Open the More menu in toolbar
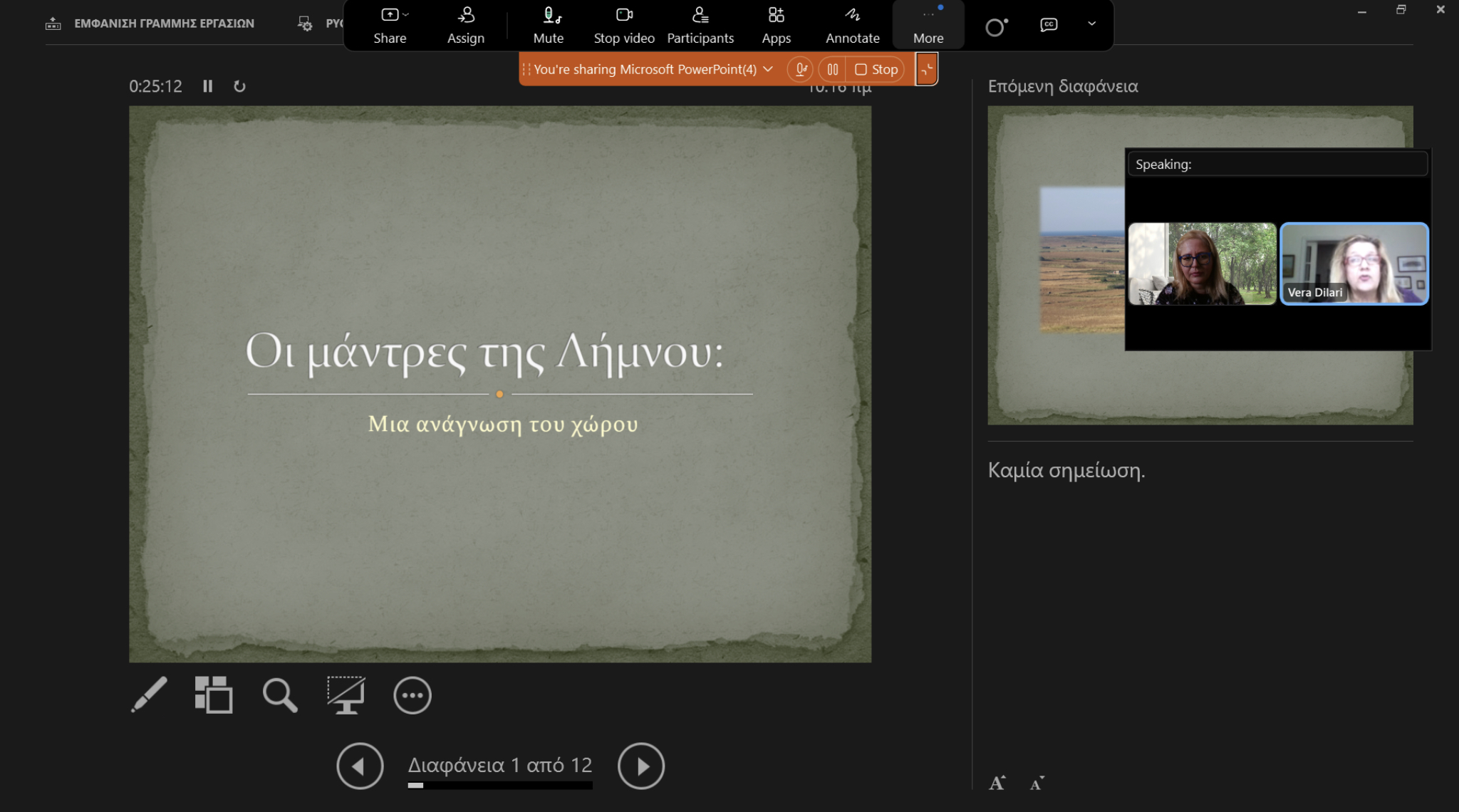The image size is (1459, 812). click(x=928, y=25)
